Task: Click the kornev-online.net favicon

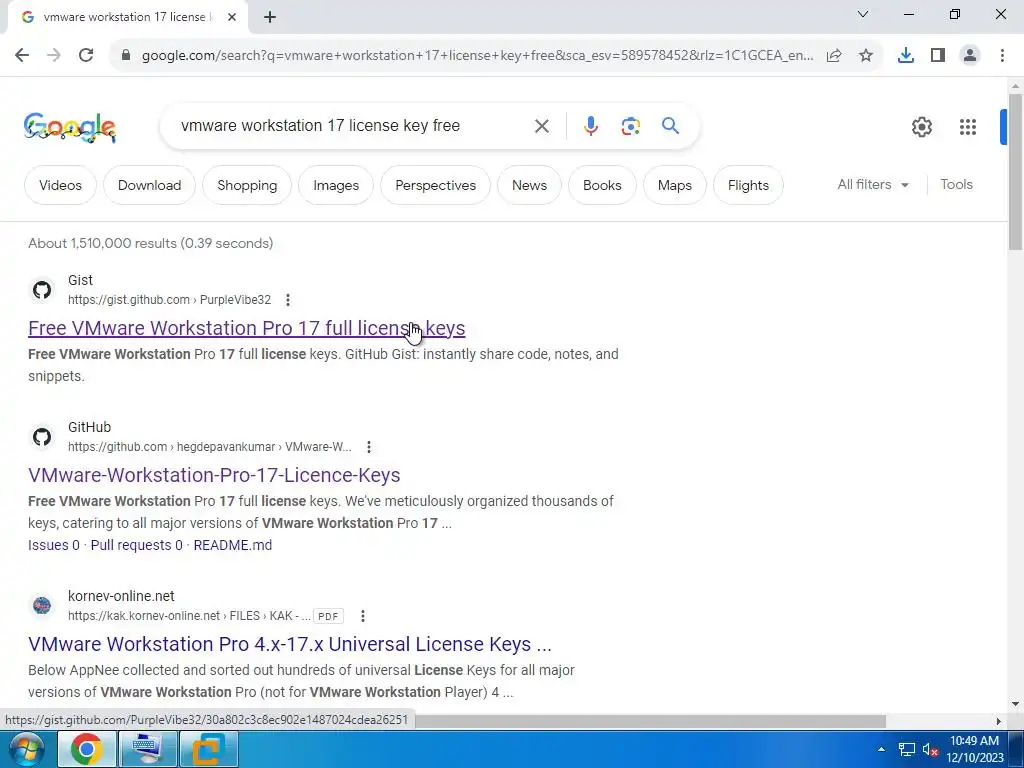Action: (42, 606)
